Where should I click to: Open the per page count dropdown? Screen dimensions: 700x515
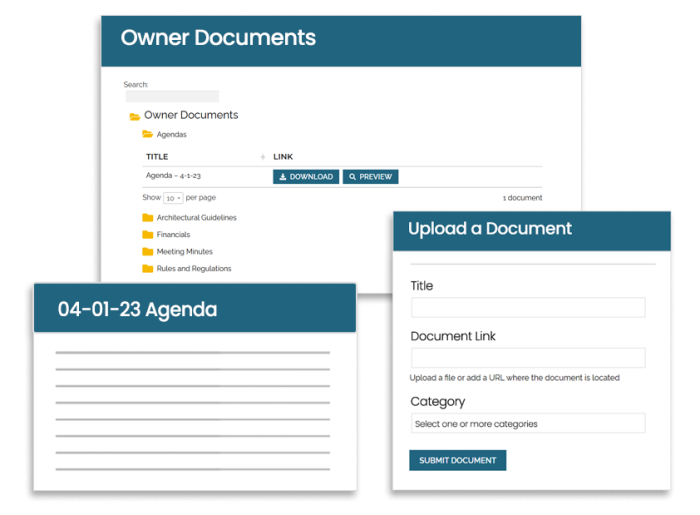pos(173,198)
